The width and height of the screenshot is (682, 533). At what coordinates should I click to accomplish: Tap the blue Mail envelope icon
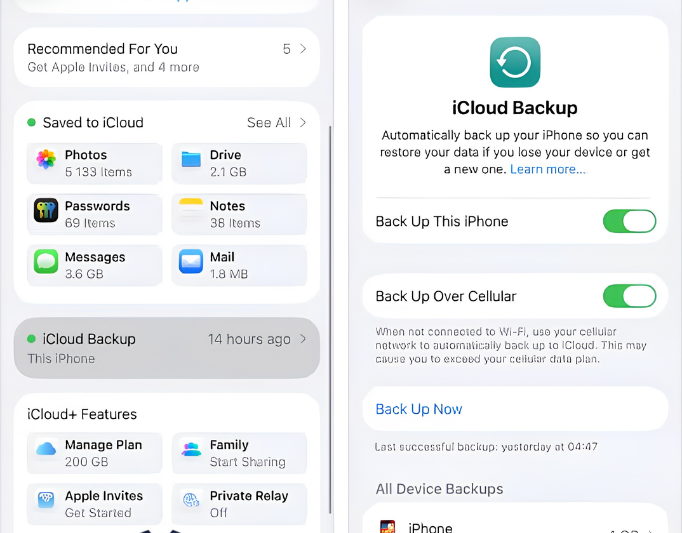pyautogui.click(x=191, y=261)
